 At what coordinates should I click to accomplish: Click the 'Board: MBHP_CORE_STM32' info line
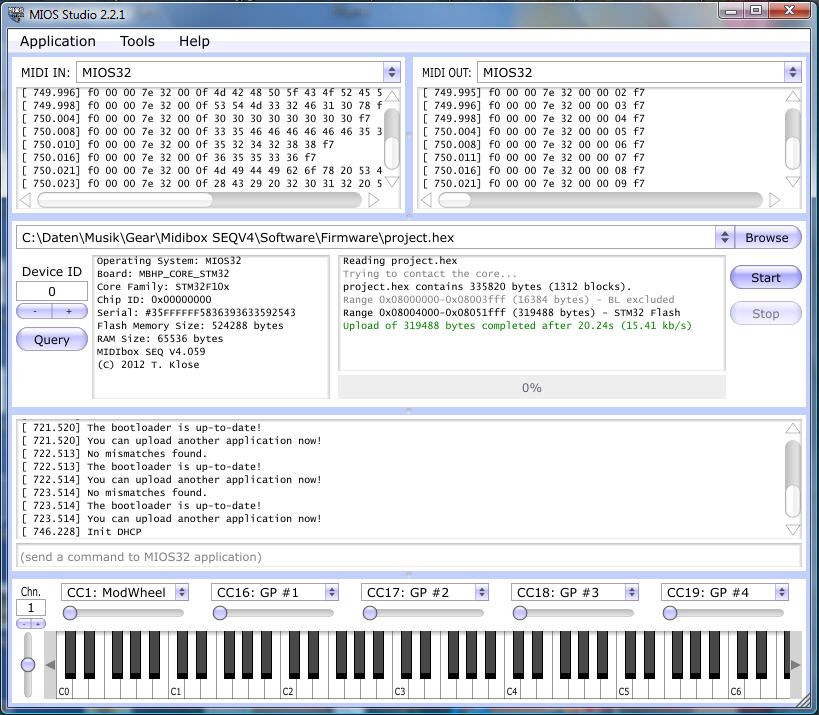coord(163,274)
